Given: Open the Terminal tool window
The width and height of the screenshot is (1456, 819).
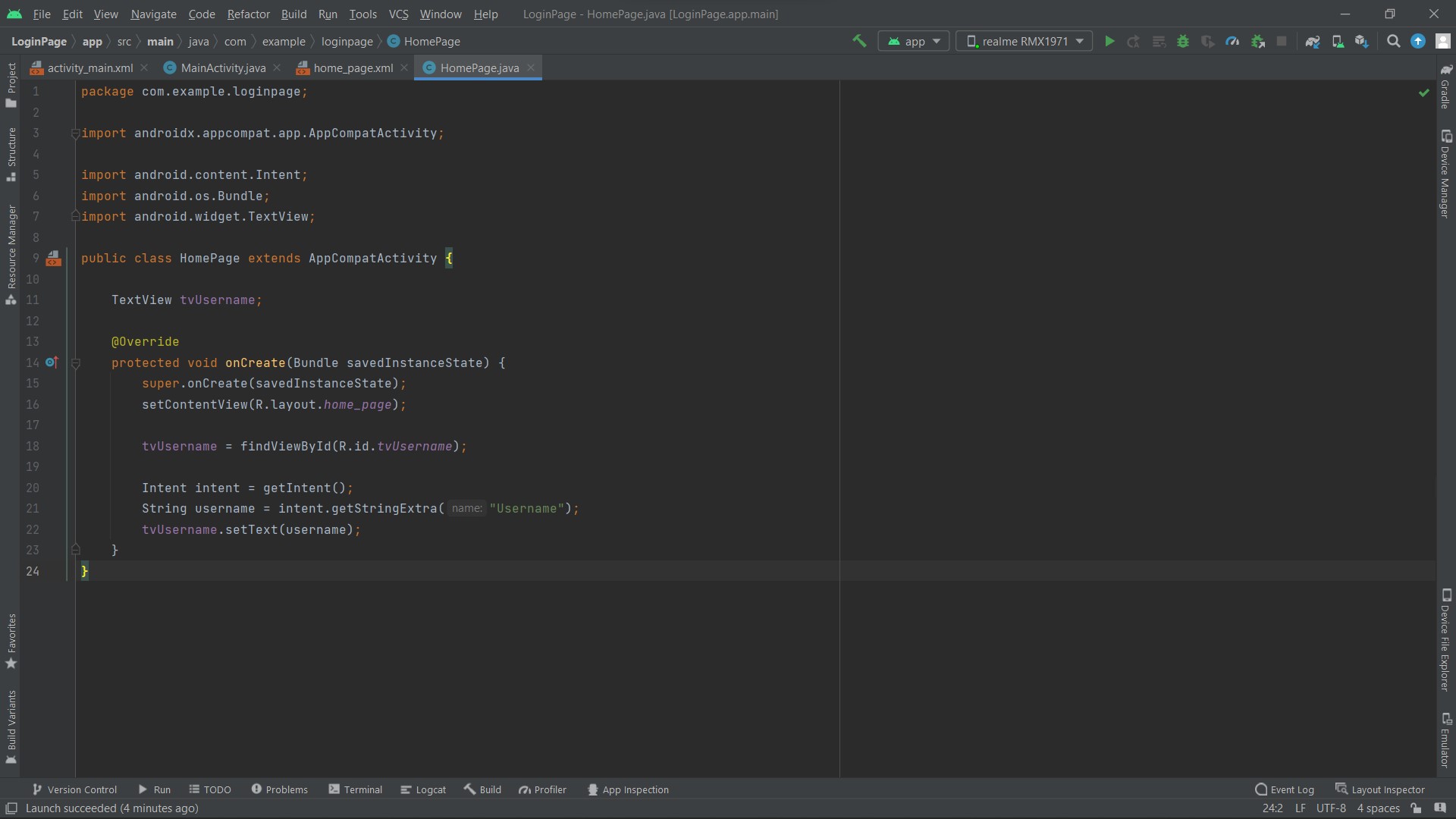Looking at the screenshot, I should (355, 789).
